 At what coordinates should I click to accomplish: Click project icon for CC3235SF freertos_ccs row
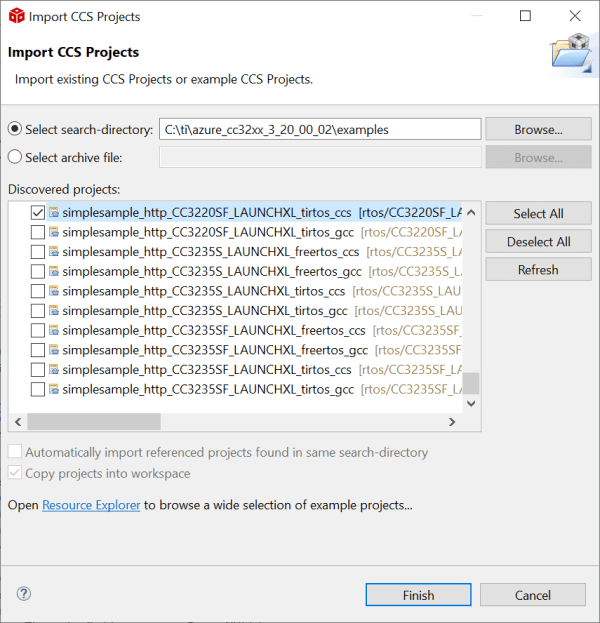(54, 331)
